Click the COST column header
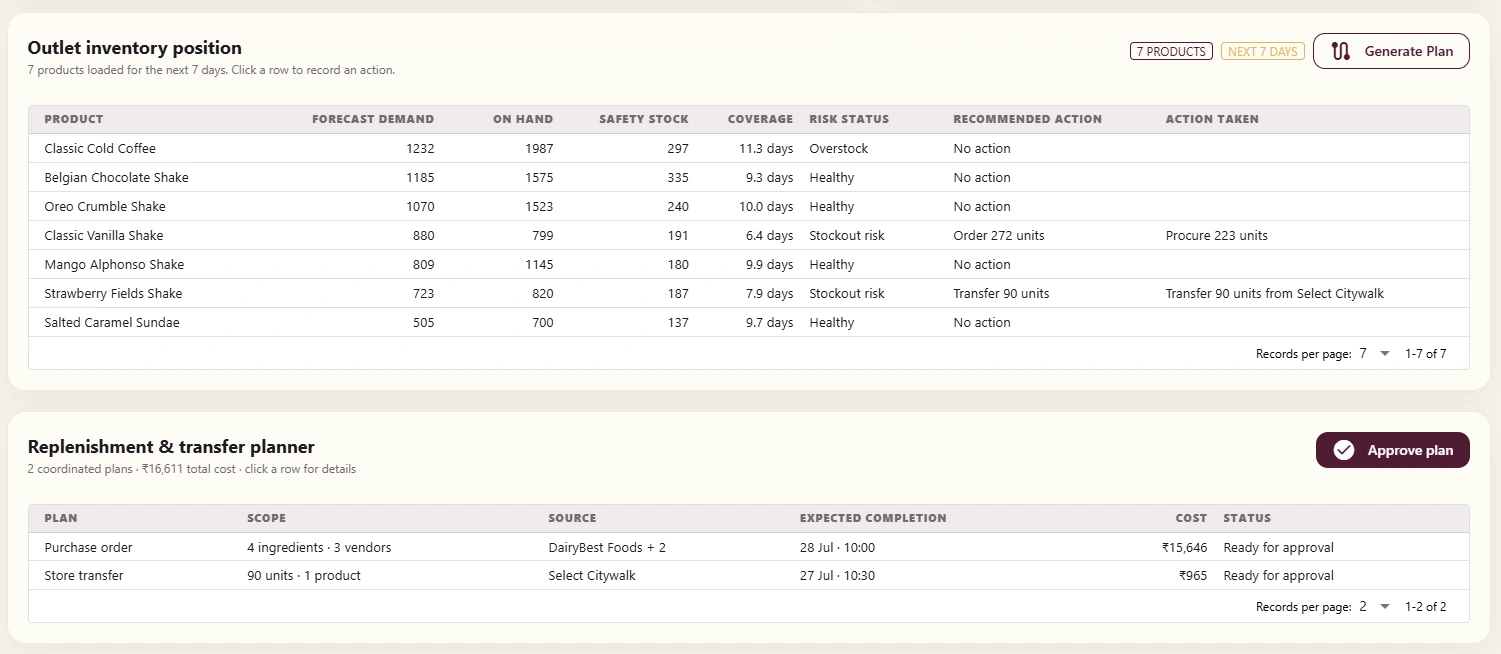The image size is (1501, 654). [1191, 518]
